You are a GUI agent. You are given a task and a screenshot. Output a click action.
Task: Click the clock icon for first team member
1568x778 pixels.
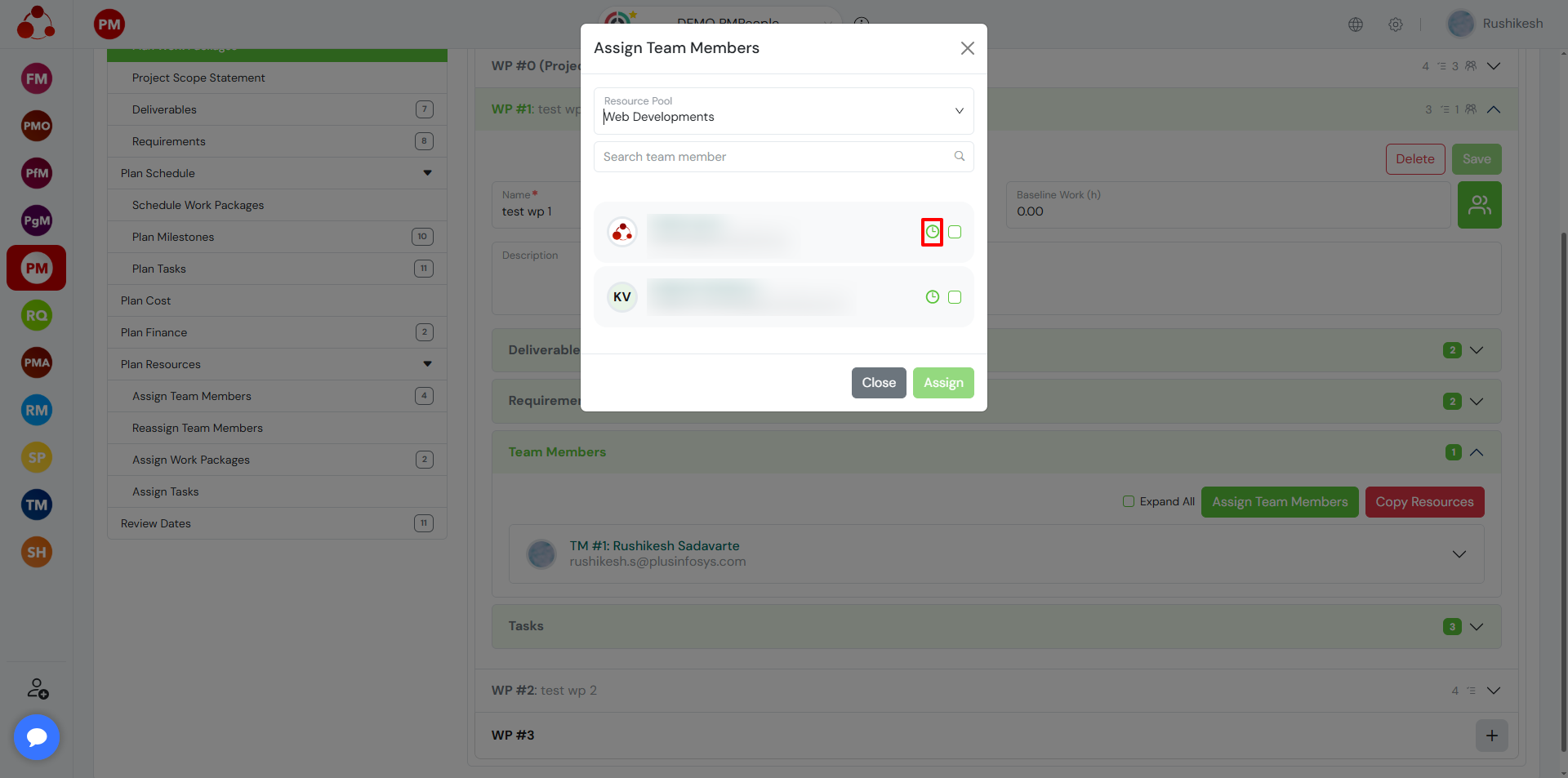point(932,232)
